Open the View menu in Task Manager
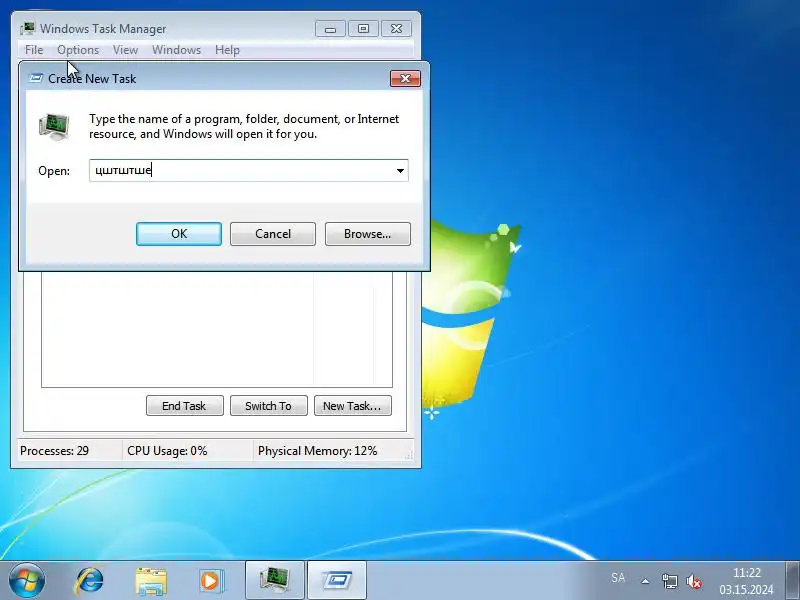The image size is (800, 600). coord(126,50)
